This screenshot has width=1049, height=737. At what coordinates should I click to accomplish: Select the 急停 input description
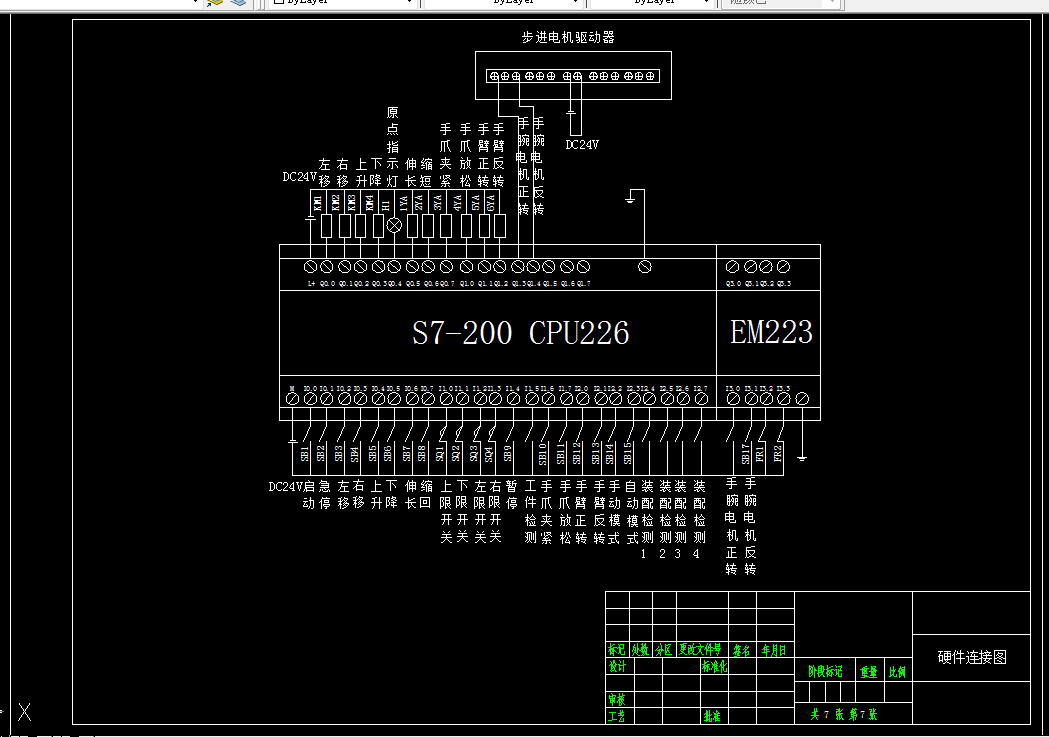pos(325,495)
